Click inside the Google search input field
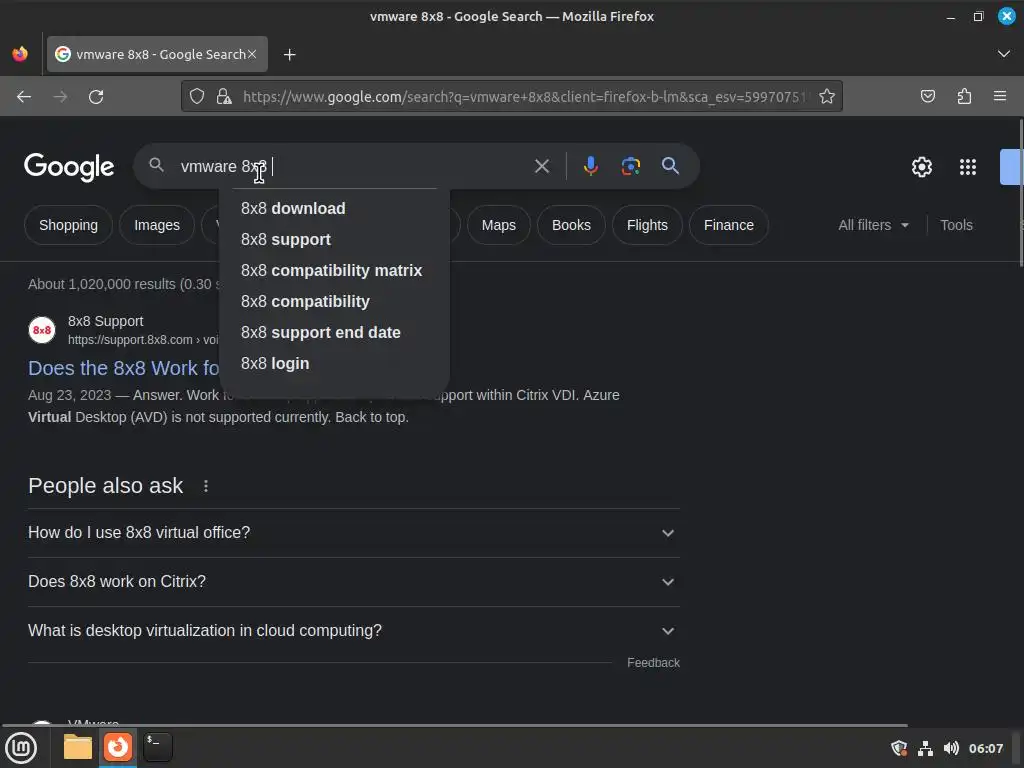The width and height of the screenshot is (1024, 768). [353, 167]
